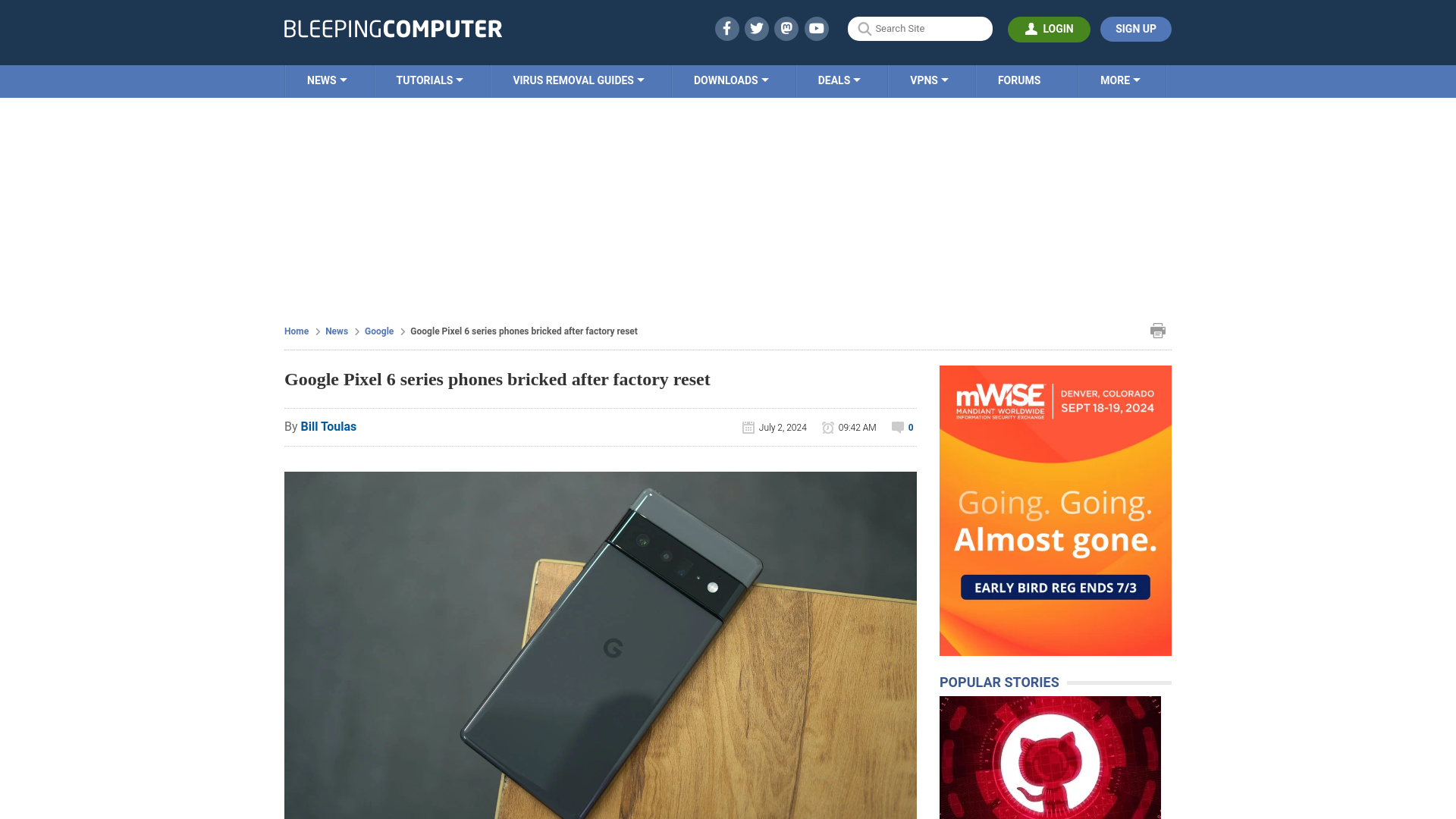Click the Search Site input field
Image resolution: width=1456 pixels, height=819 pixels.
point(919,29)
